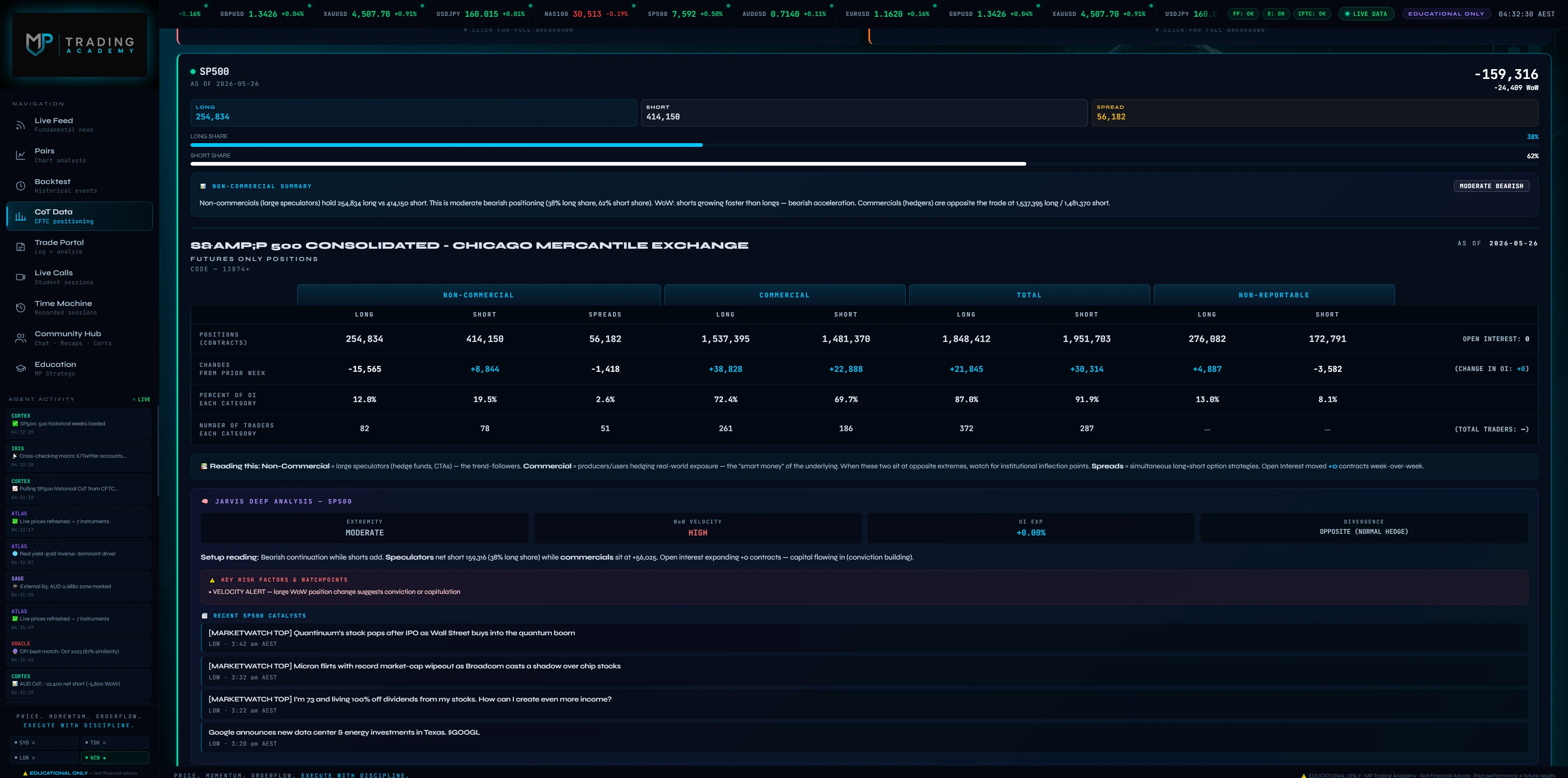Click the Recent SP500 Catalysts icon

point(204,616)
